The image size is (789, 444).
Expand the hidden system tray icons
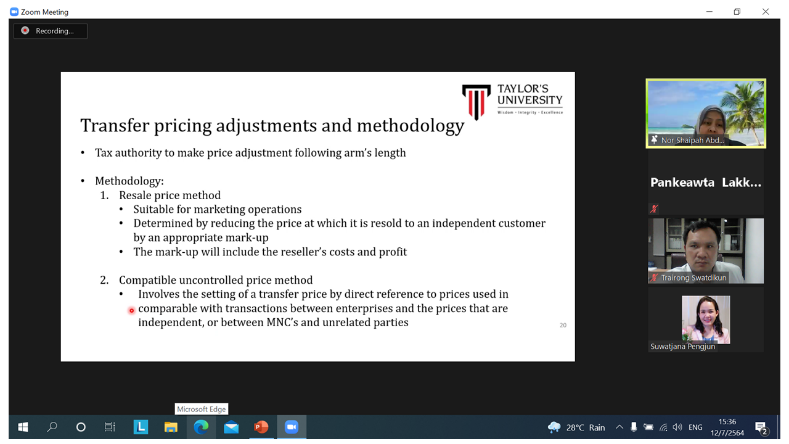click(619, 427)
